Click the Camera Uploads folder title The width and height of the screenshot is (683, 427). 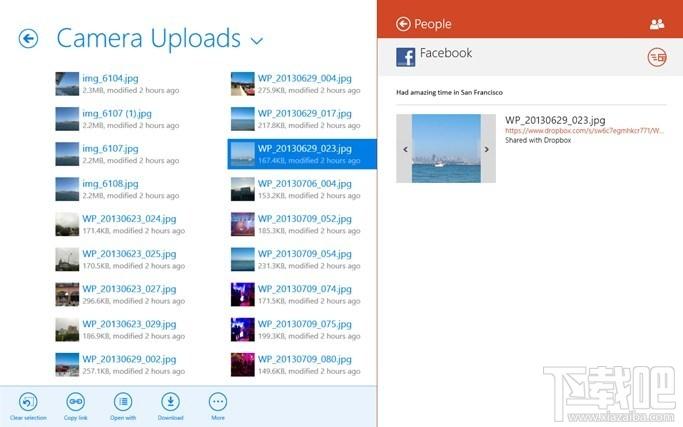coord(149,38)
